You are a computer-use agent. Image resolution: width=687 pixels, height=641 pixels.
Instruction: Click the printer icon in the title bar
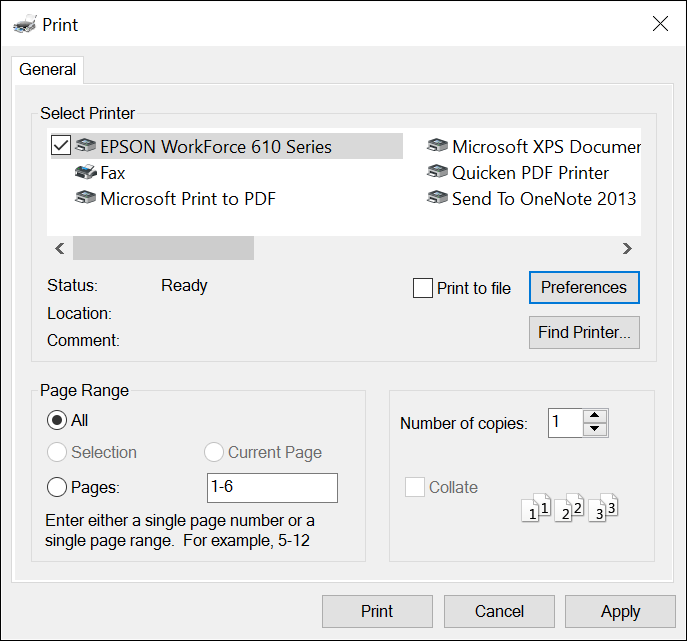[25, 24]
